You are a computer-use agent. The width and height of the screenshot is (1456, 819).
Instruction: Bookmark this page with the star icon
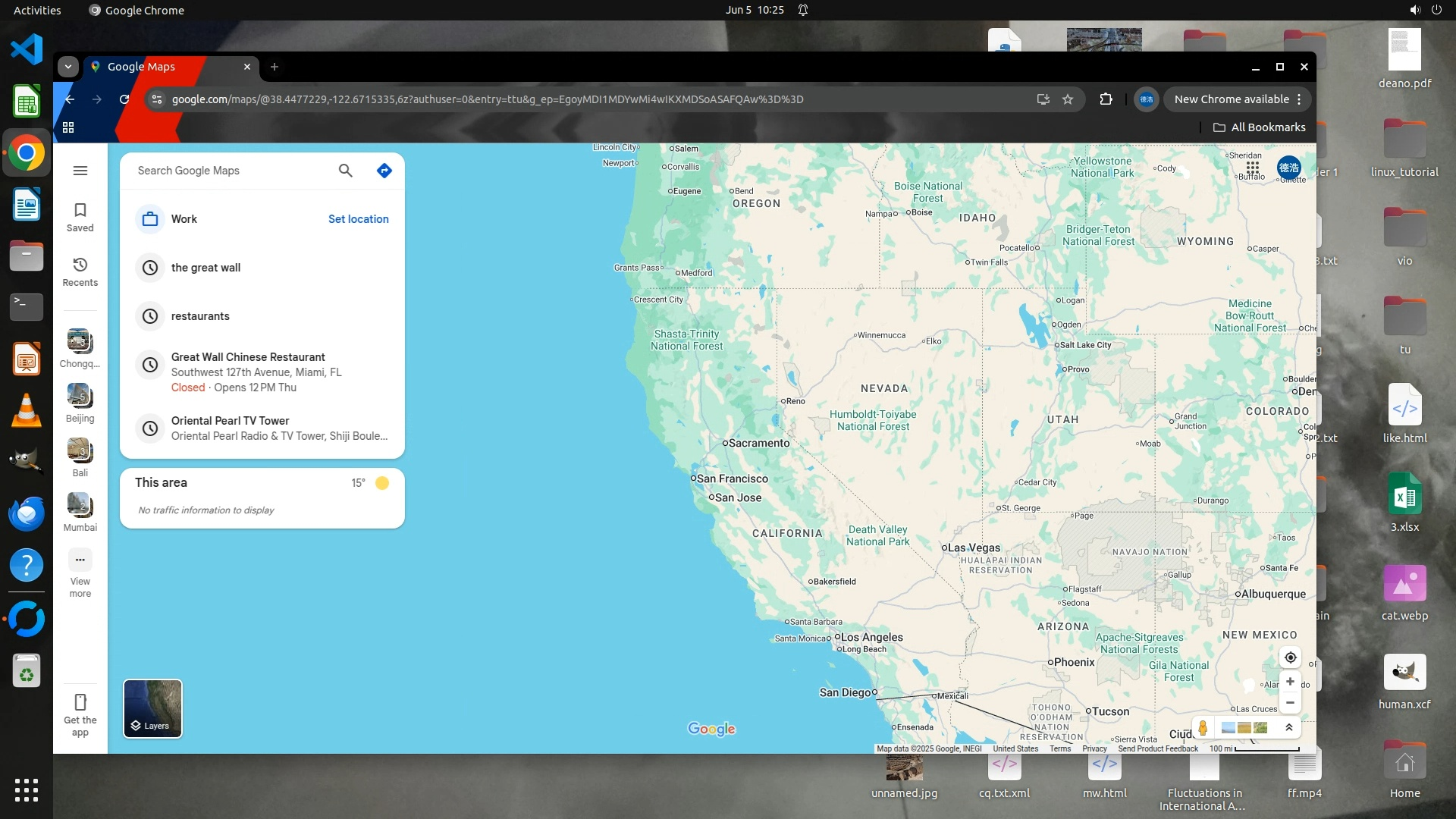[x=1068, y=99]
